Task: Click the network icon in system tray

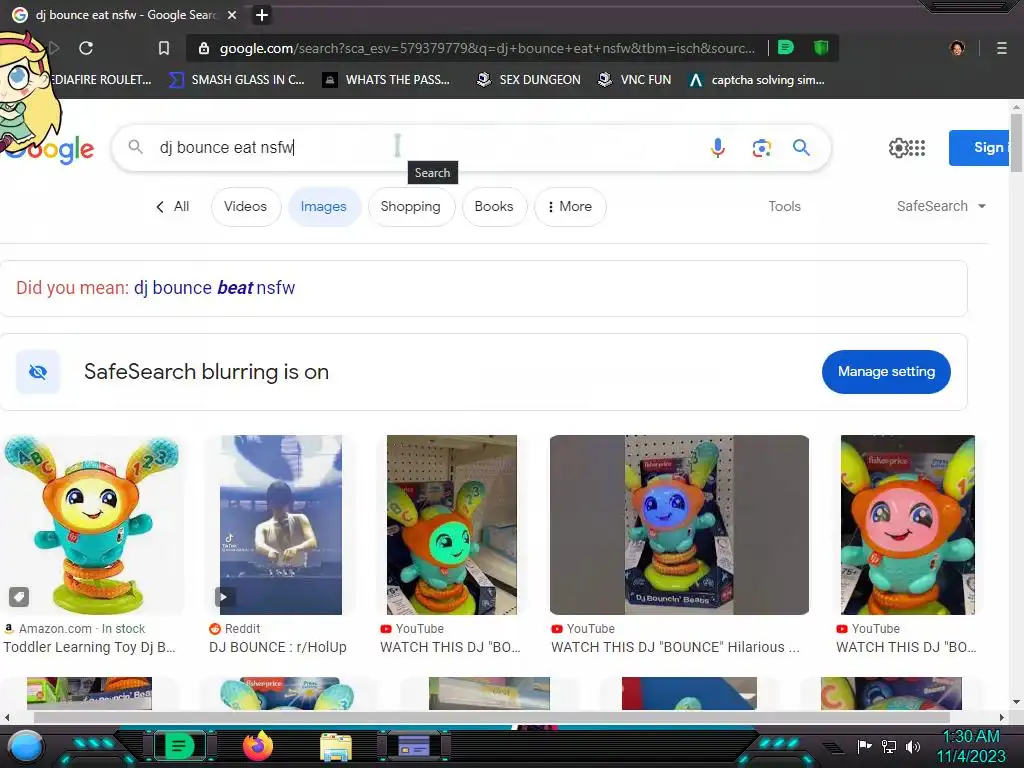Action: click(889, 746)
